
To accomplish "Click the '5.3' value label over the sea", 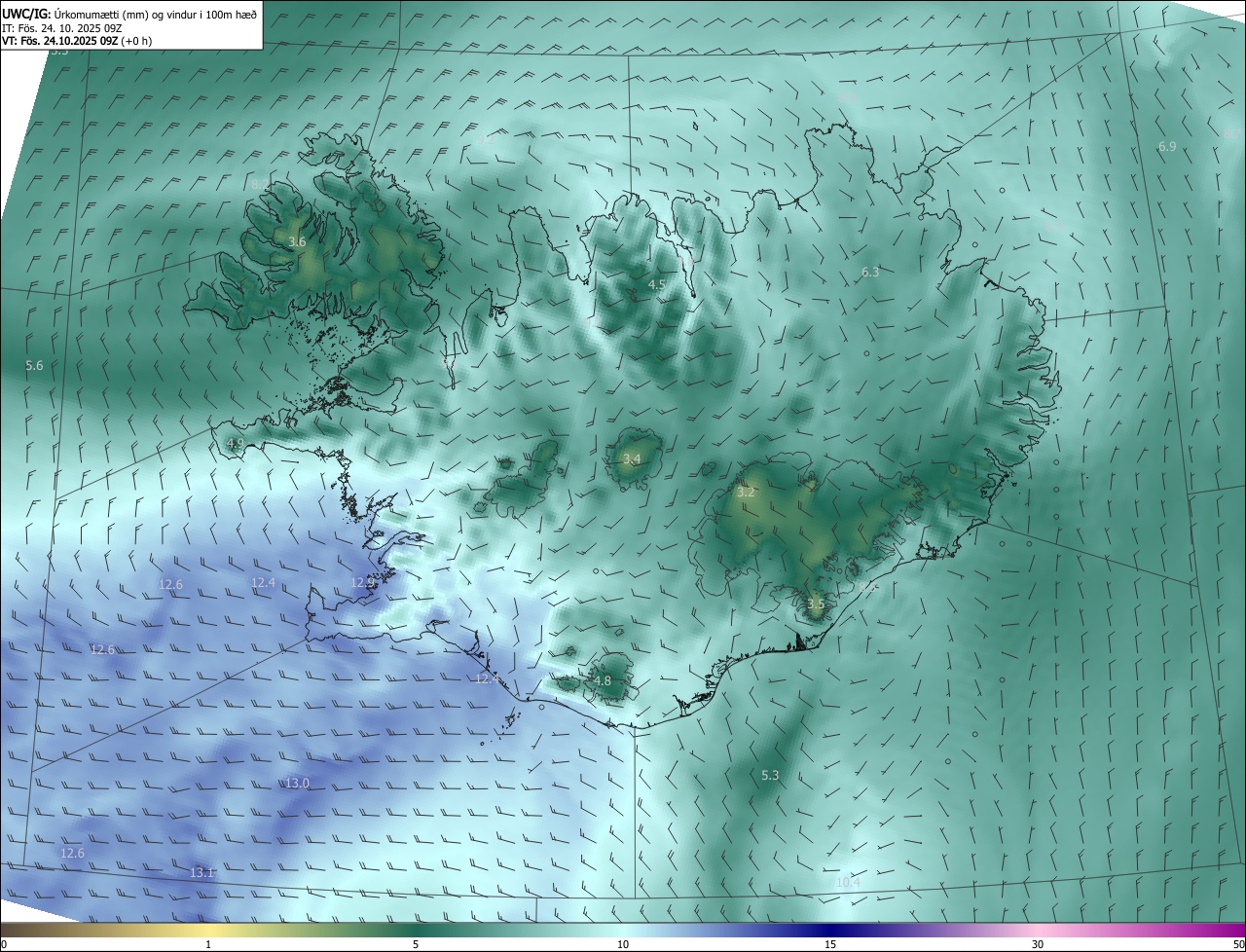I will point(770,775).
